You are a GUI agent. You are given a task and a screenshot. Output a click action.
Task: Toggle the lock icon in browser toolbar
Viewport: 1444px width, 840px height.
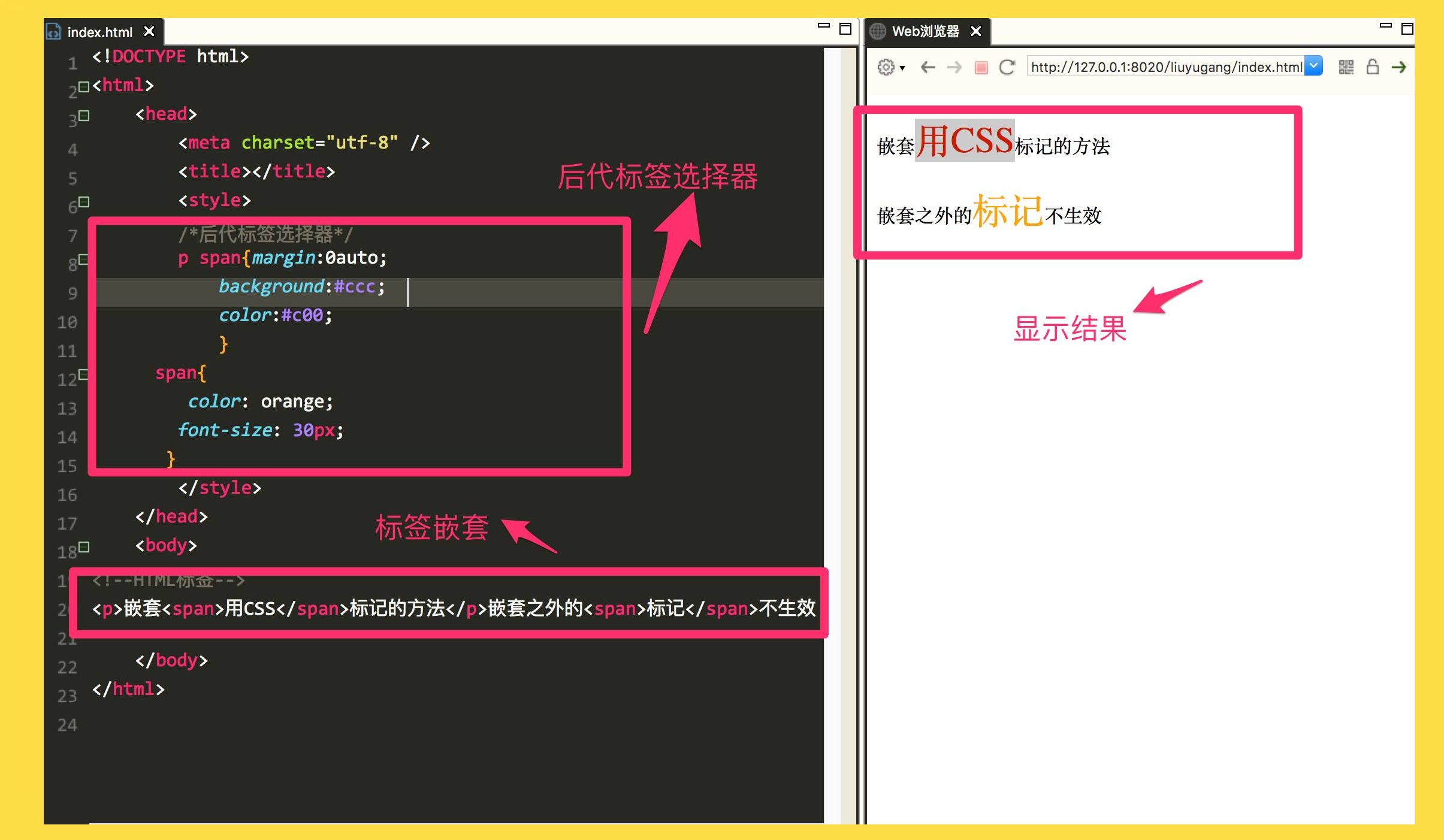point(1372,67)
